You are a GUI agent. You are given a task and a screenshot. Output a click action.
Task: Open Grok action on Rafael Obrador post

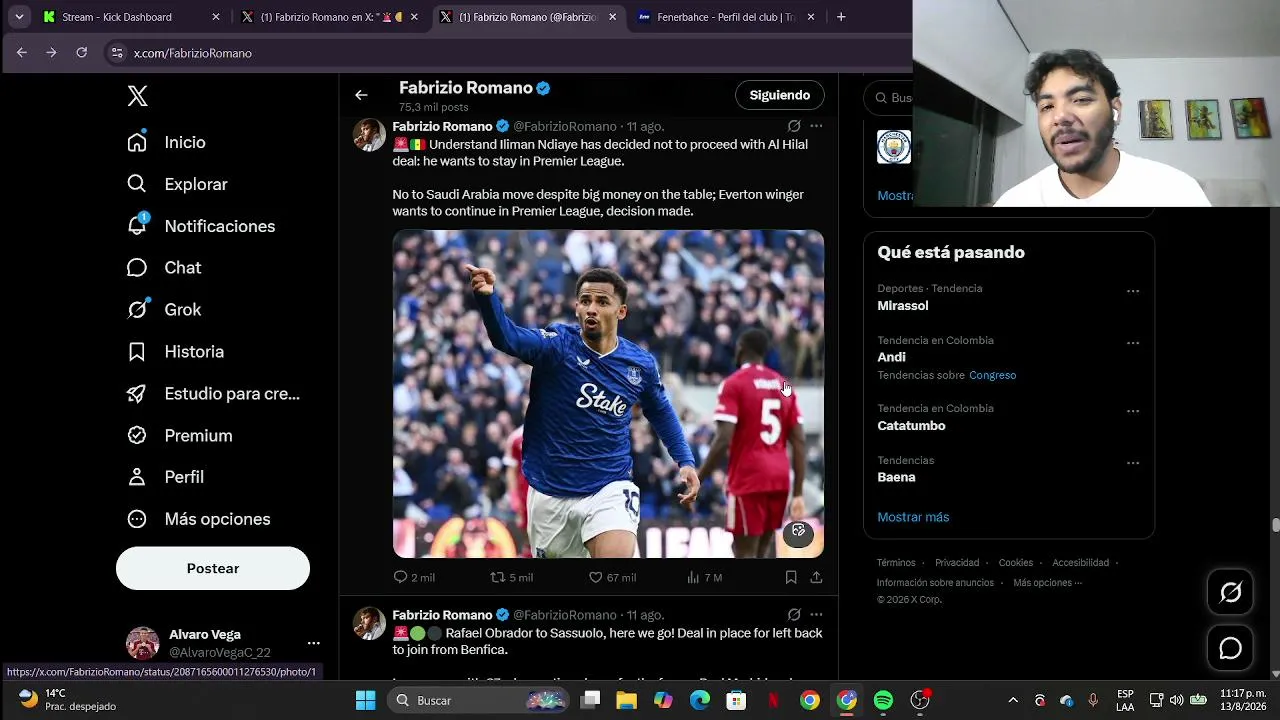(x=794, y=614)
